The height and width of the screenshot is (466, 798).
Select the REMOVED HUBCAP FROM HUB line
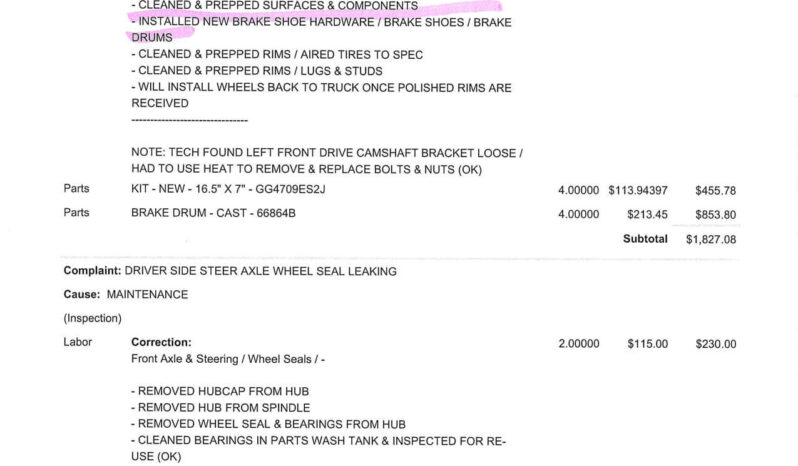(220, 391)
